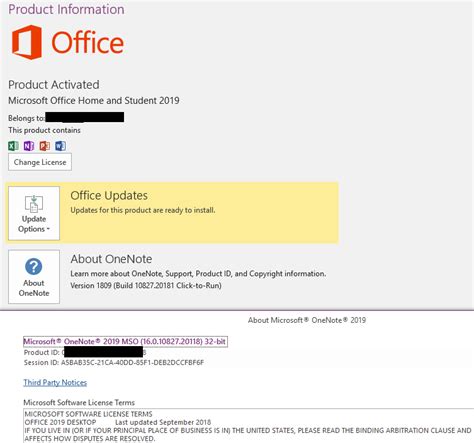Click the Product Activated text
474x443 pixels.
click(54, 85)
